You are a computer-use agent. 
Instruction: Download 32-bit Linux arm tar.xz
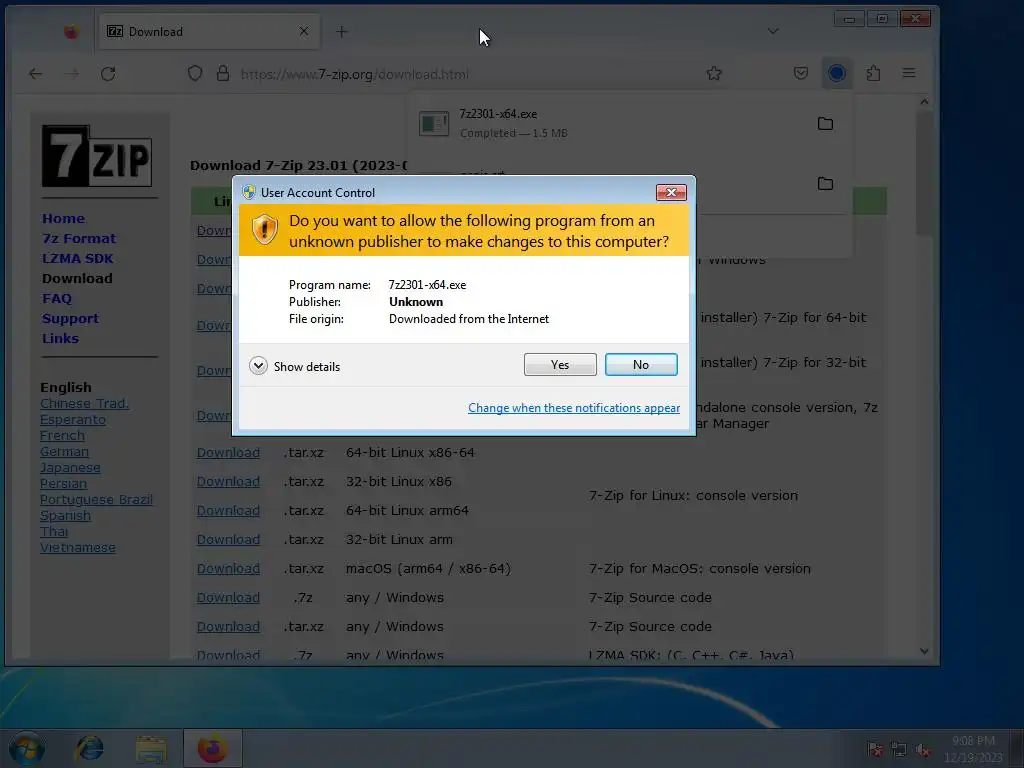228,539
